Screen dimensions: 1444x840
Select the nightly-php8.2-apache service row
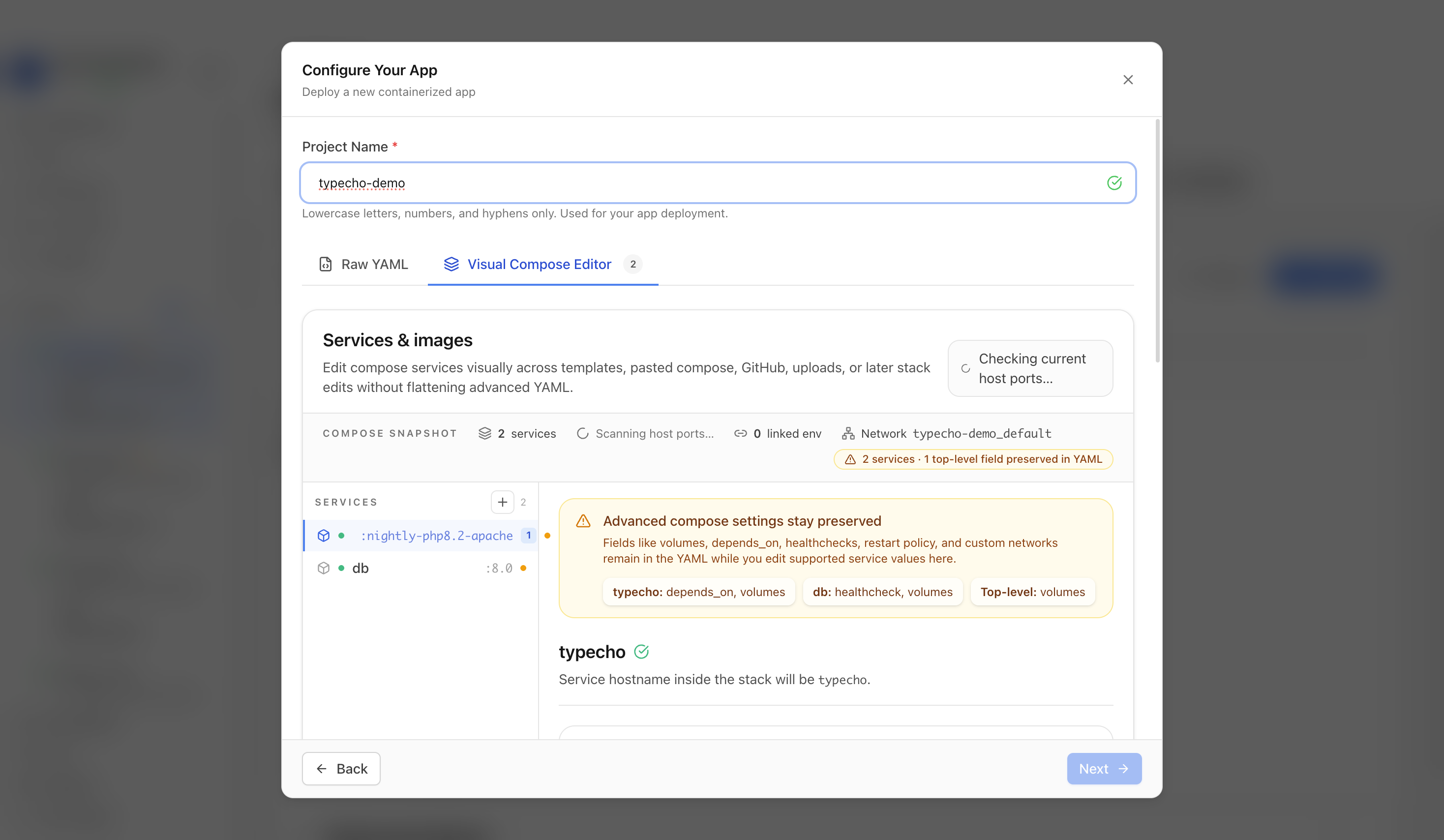[x=421, y=535]
